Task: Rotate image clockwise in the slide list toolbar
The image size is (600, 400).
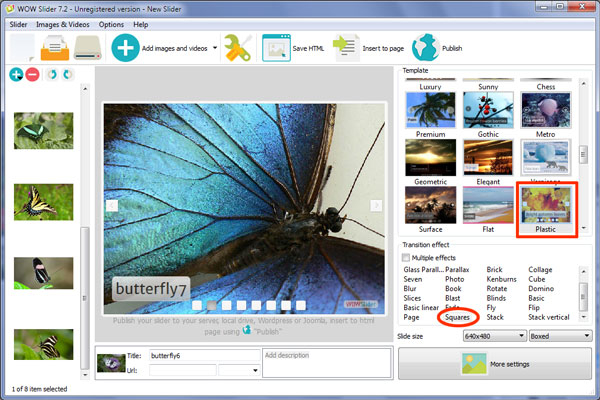Action: coord(67,74)
